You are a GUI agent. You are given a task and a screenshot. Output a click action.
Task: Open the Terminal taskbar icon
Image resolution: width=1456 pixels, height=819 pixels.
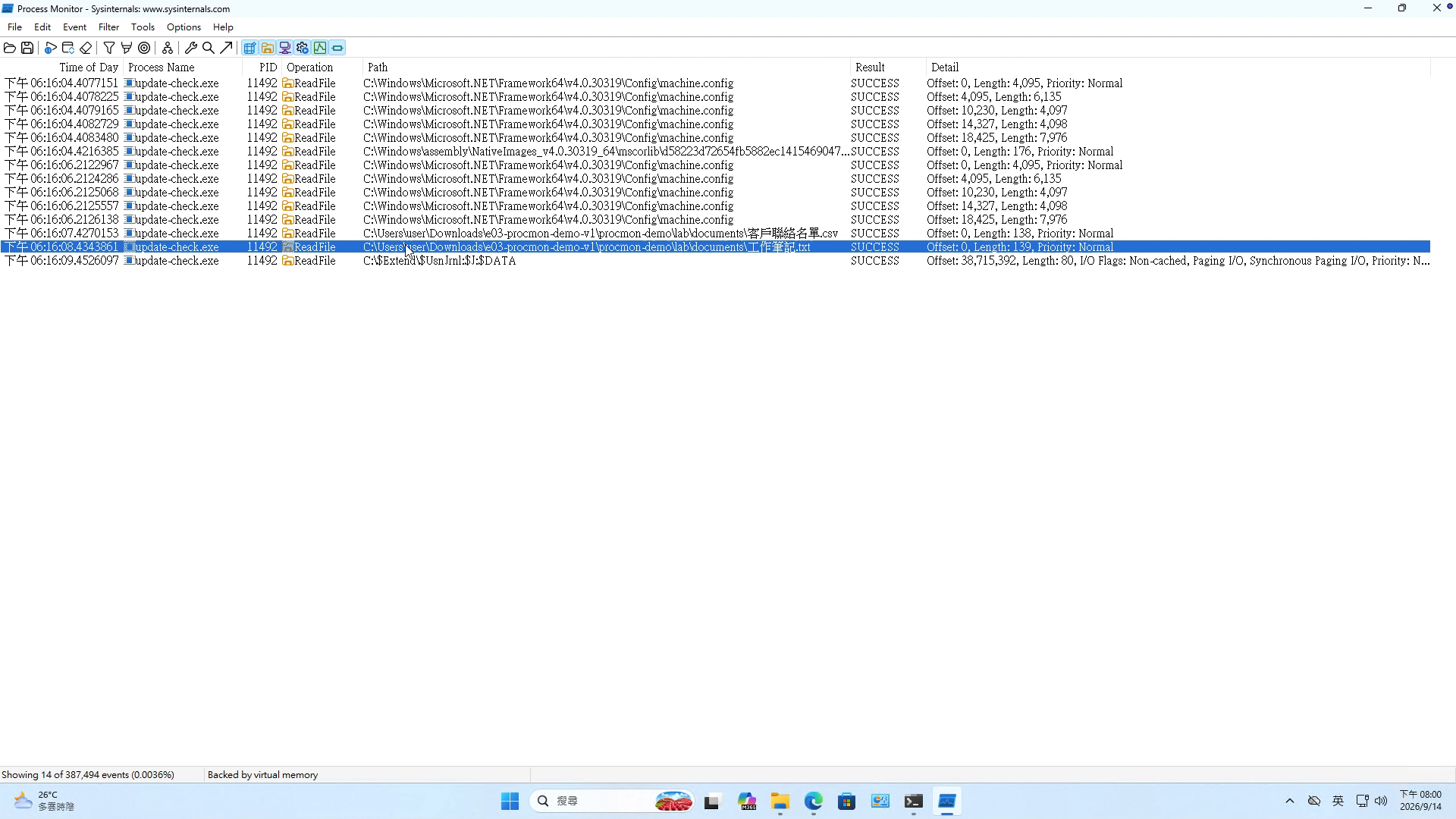914,802
